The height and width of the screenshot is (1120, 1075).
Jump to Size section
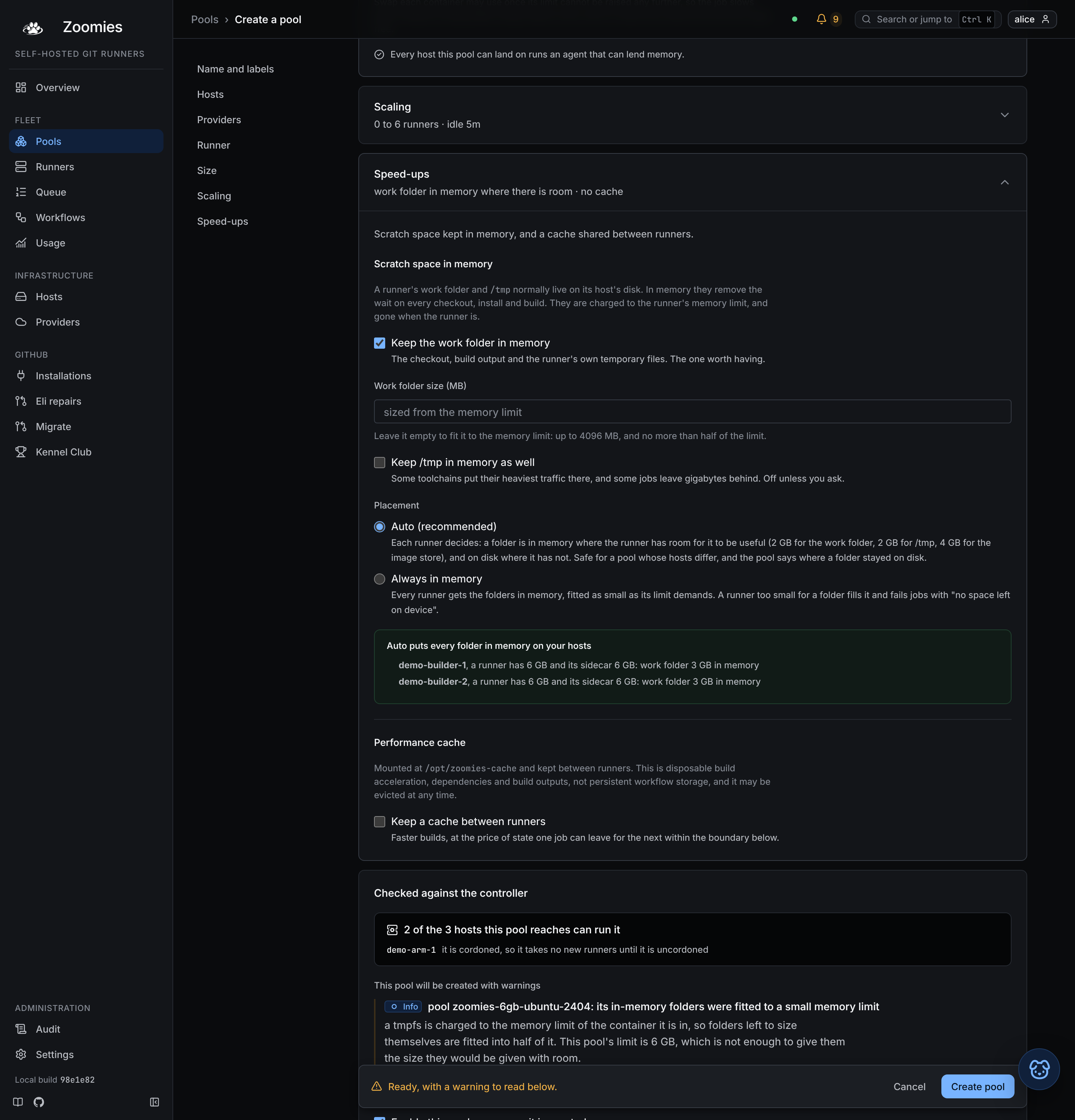207,171
